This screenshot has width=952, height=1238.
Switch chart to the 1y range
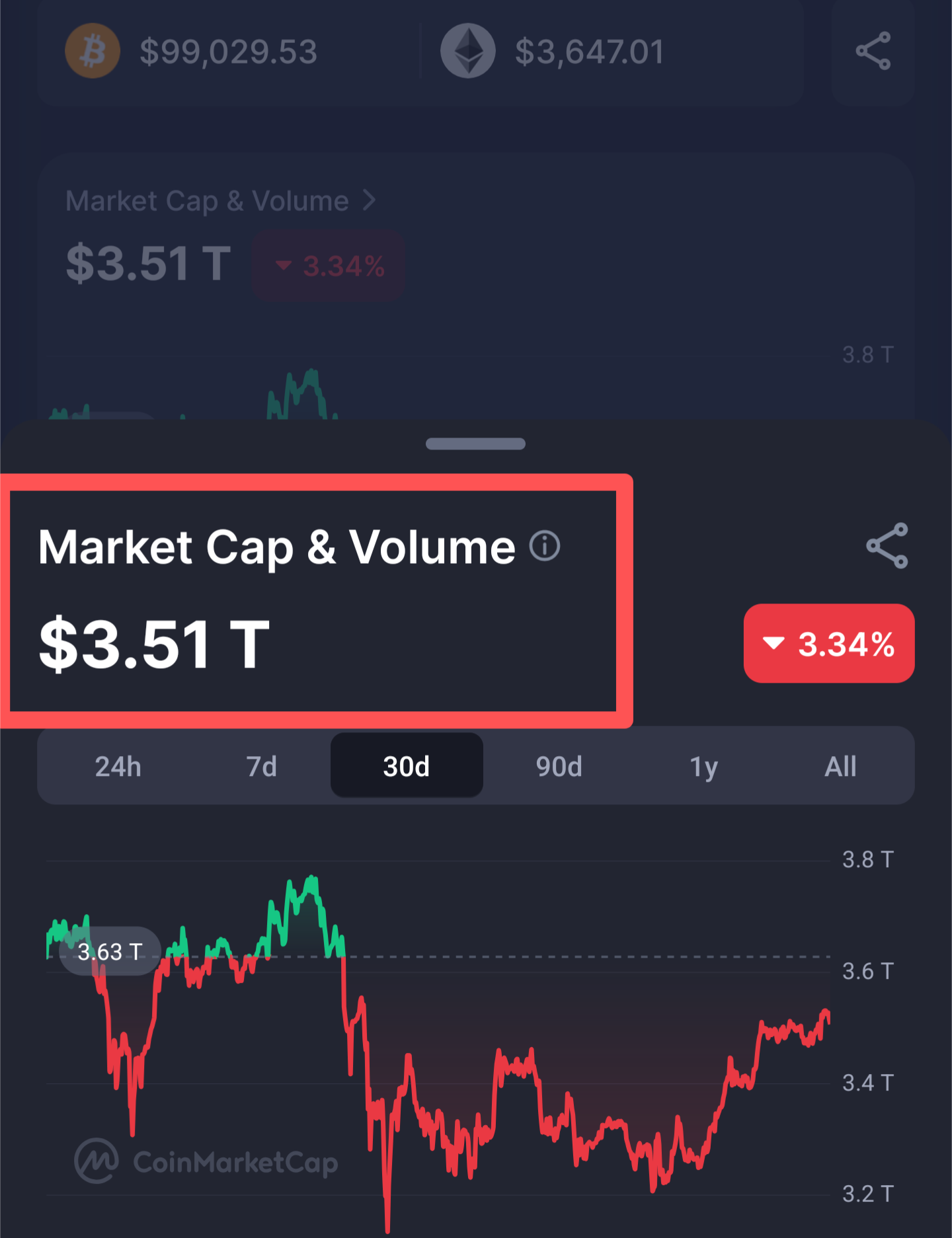(703, 767)
